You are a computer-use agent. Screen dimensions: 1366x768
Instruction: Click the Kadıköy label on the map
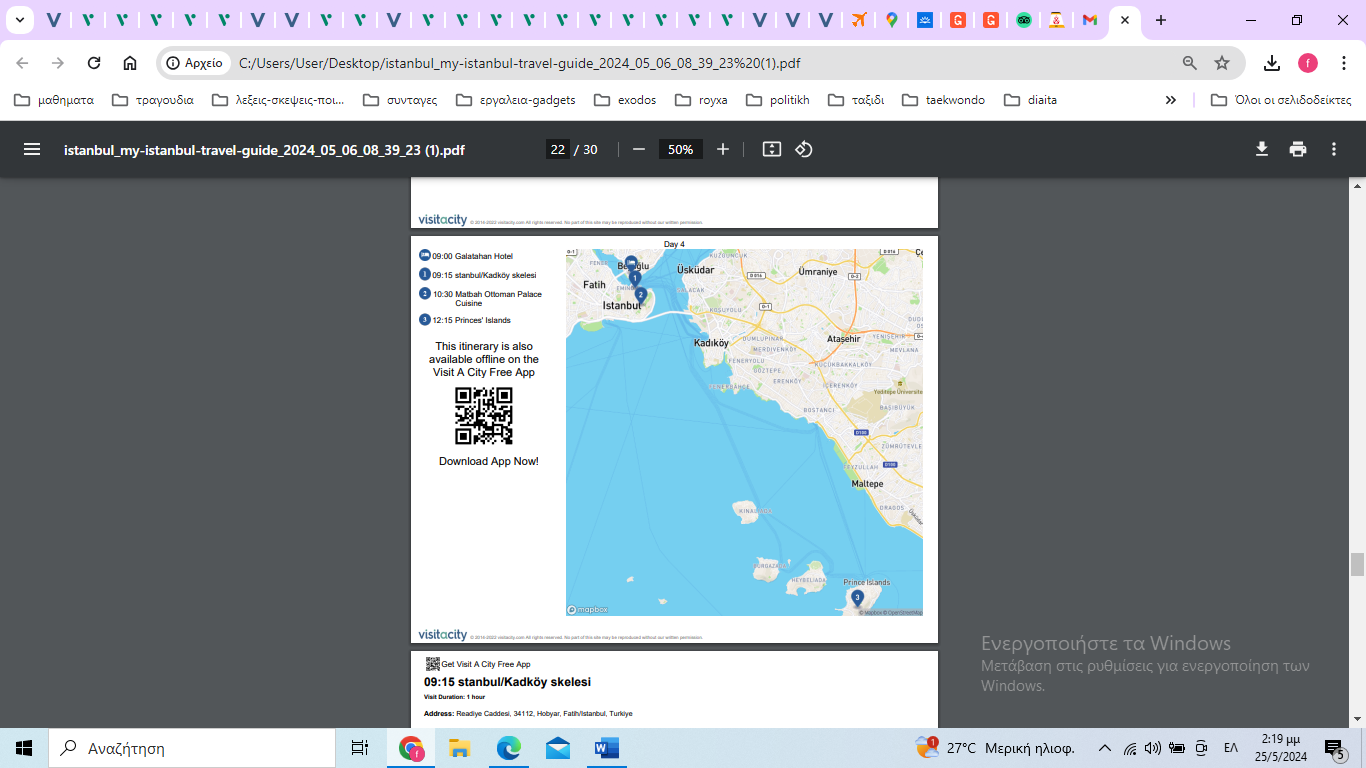[711, 343]
